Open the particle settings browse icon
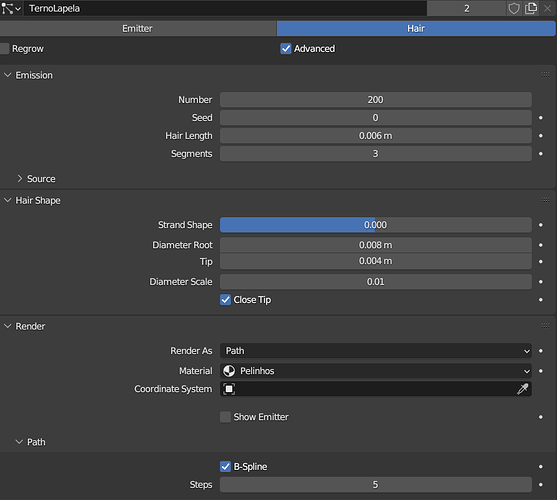 coord(11,8)
